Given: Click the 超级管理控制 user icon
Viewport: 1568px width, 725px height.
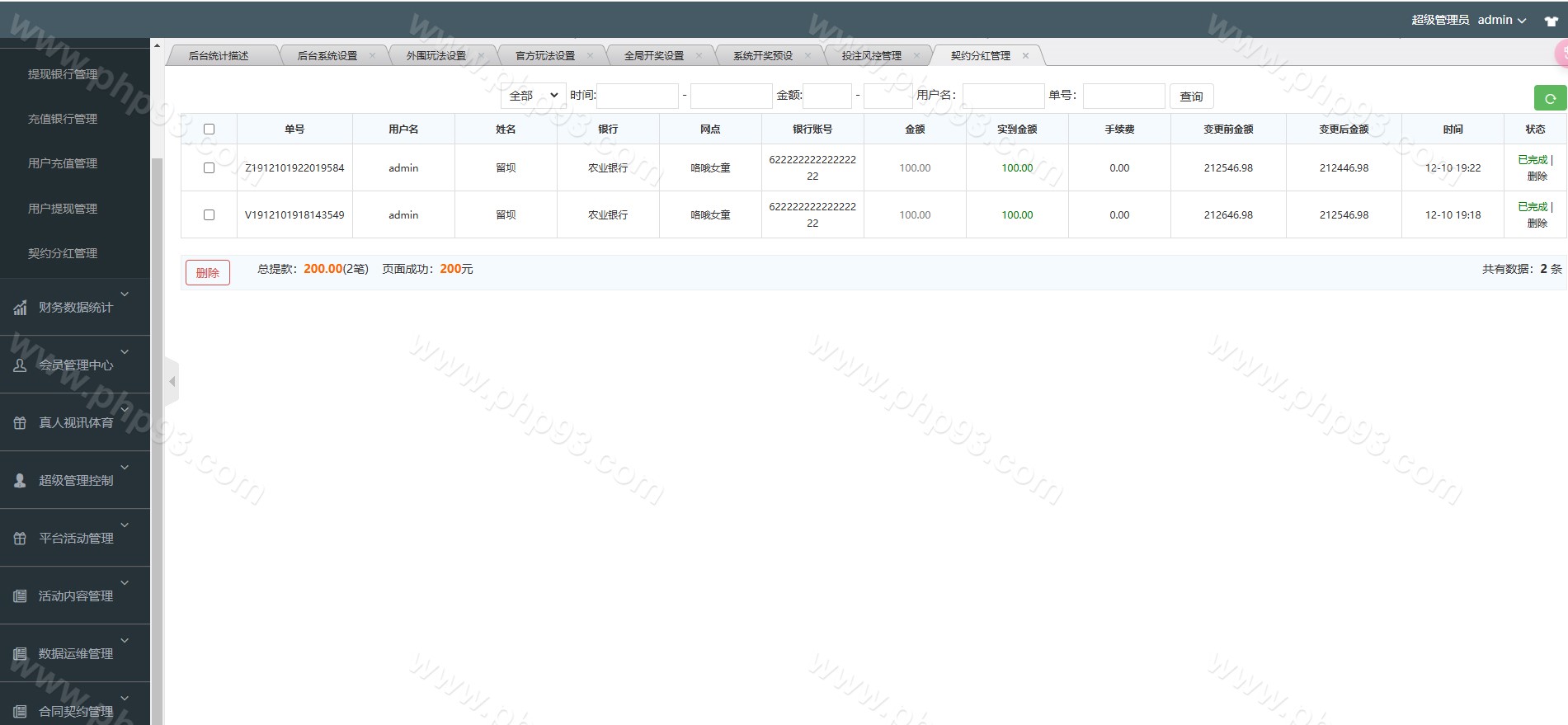Looking at the screenshot, I should click(20, 480).
